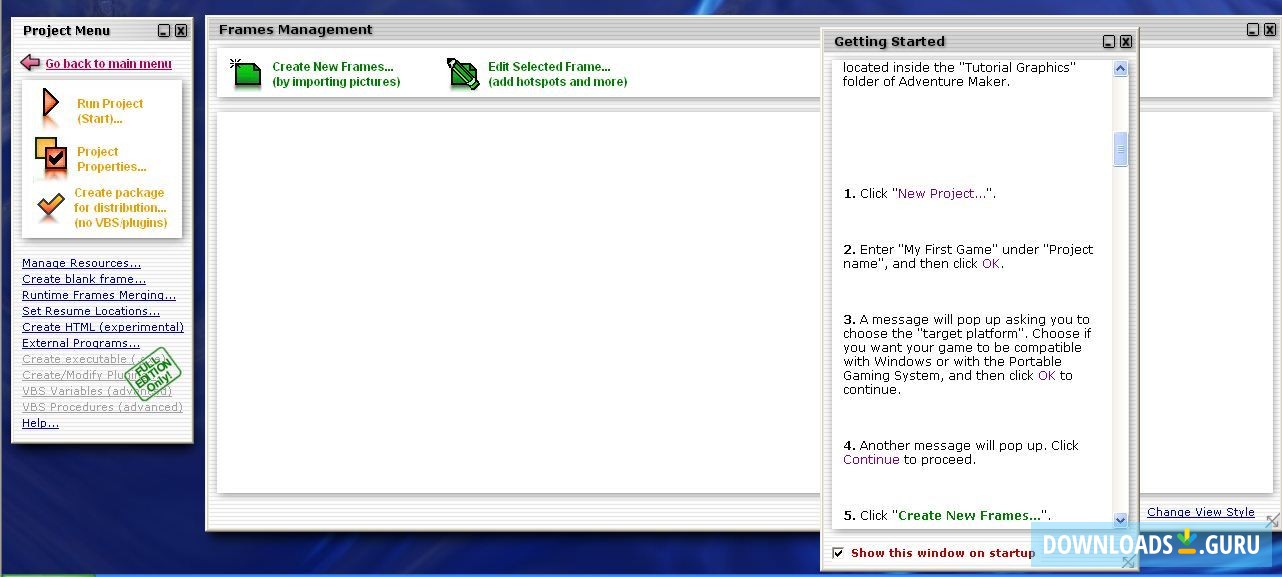The width and height of the screenshot is (1282, 577).
Task: Open Project Properties...
Action: click(x=112, y=159)
